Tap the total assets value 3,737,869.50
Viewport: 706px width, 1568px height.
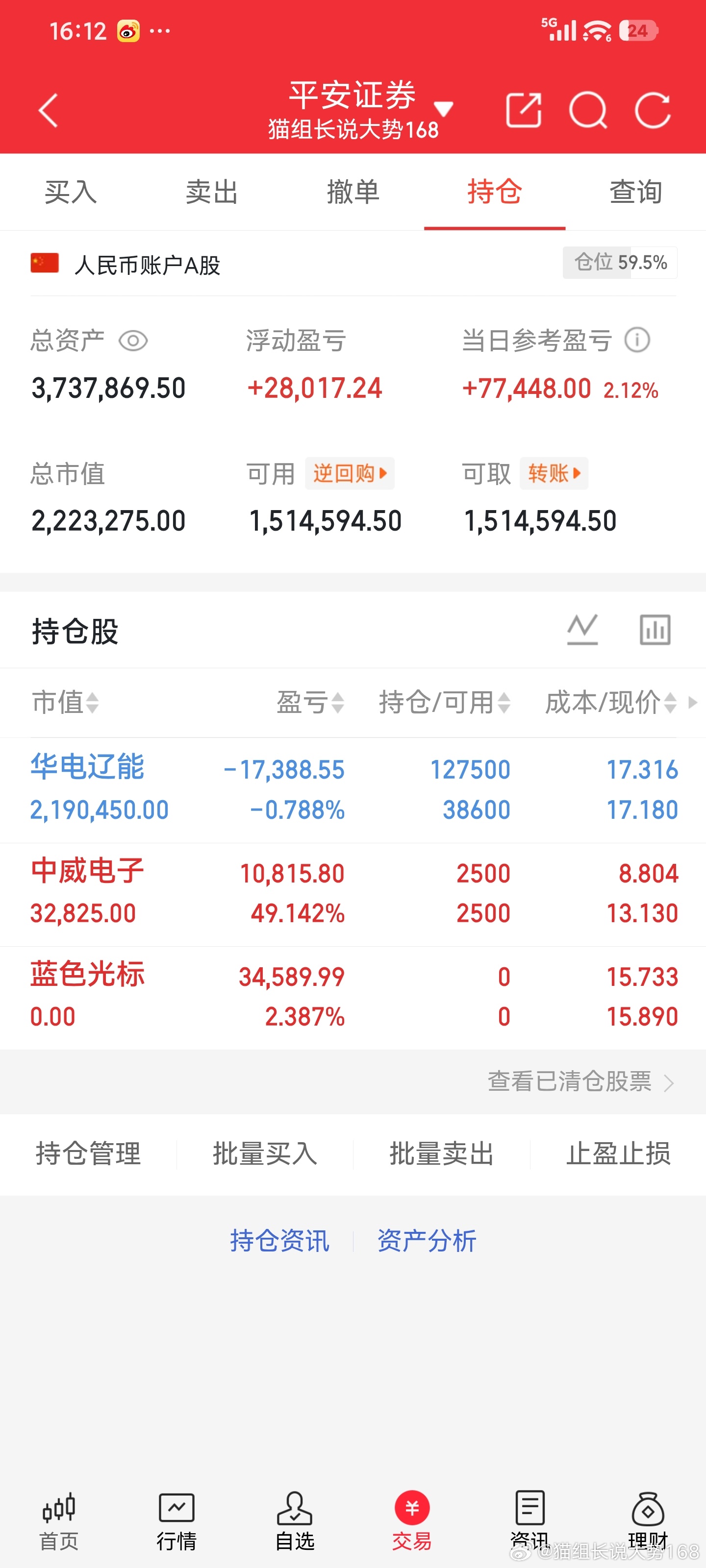(x=108, y=389)
